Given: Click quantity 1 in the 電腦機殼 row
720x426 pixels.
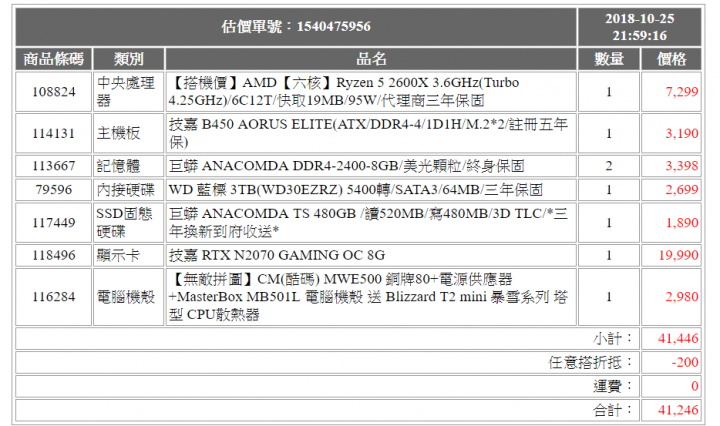Looking at the screenshot, I should coord(609,297).
